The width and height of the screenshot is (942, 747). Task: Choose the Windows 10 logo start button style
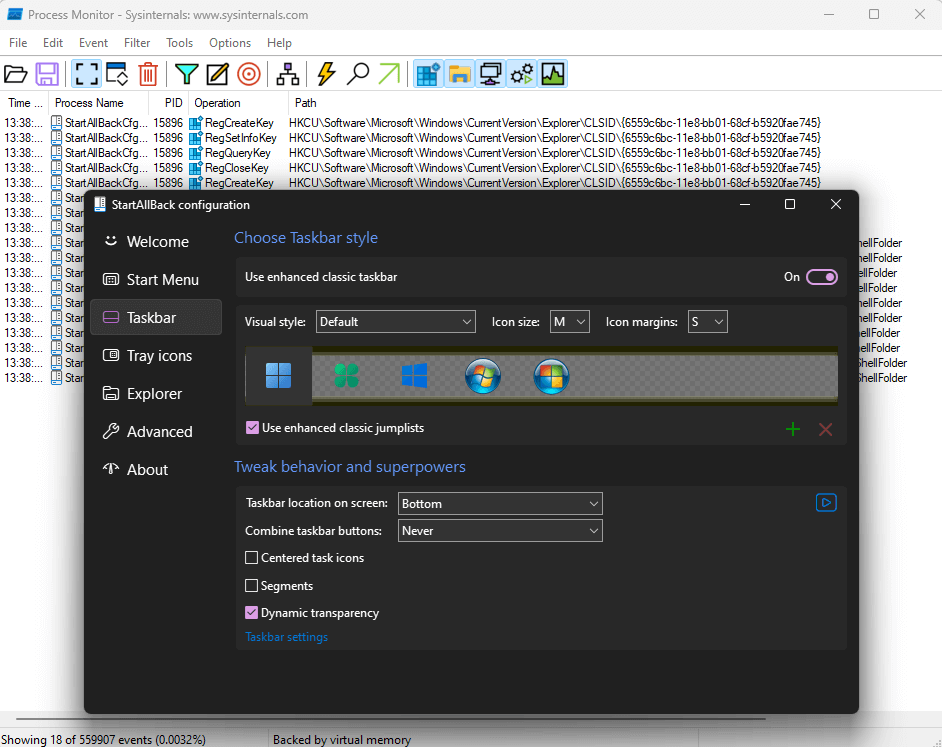pyautogui.click(x=415, y=376)
